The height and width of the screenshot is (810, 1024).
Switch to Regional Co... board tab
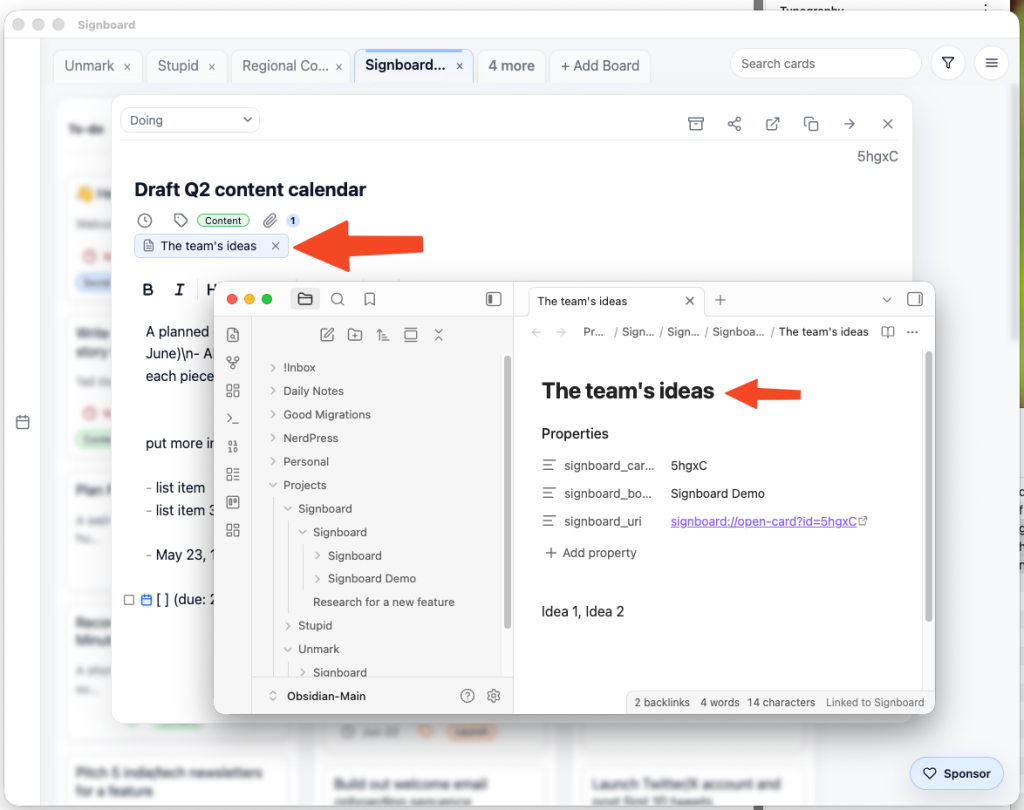pyautogui.click(x=285, y=65)
